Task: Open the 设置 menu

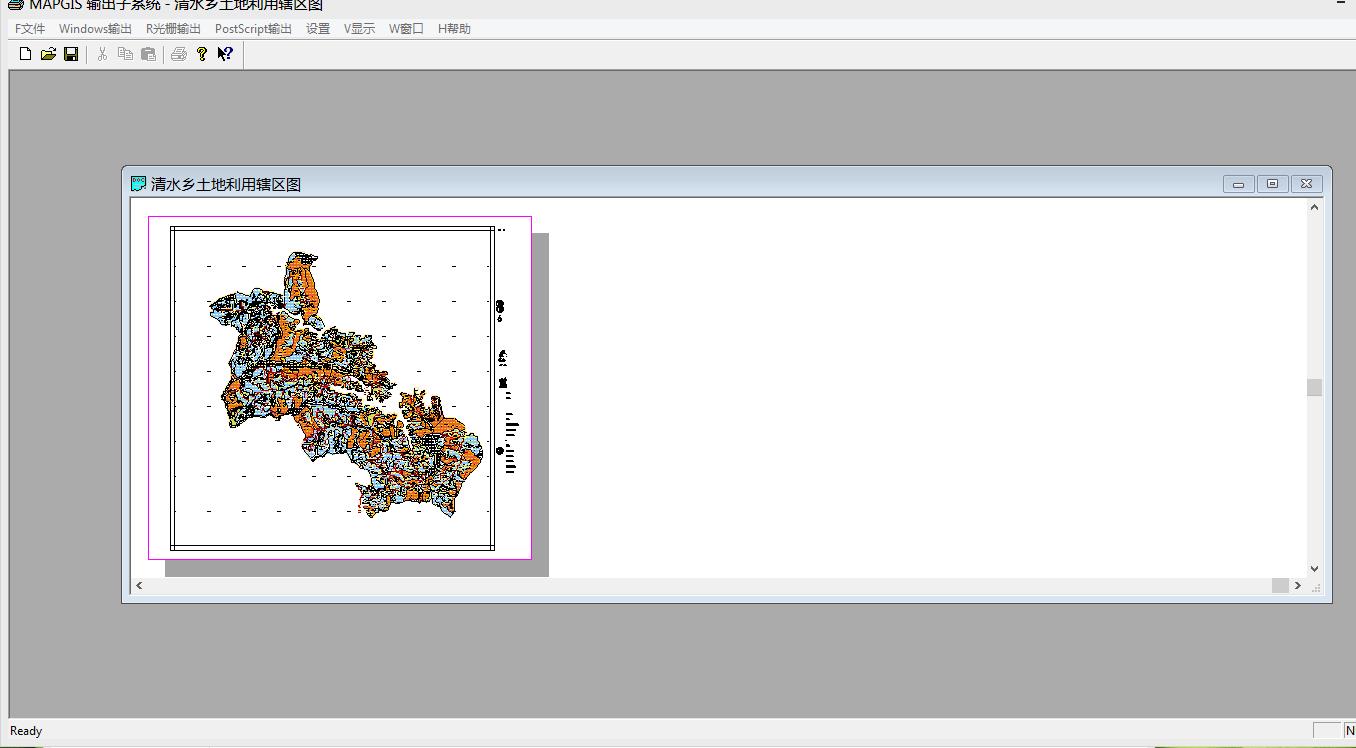Action: pyautogui.click(x=318, y=29)
